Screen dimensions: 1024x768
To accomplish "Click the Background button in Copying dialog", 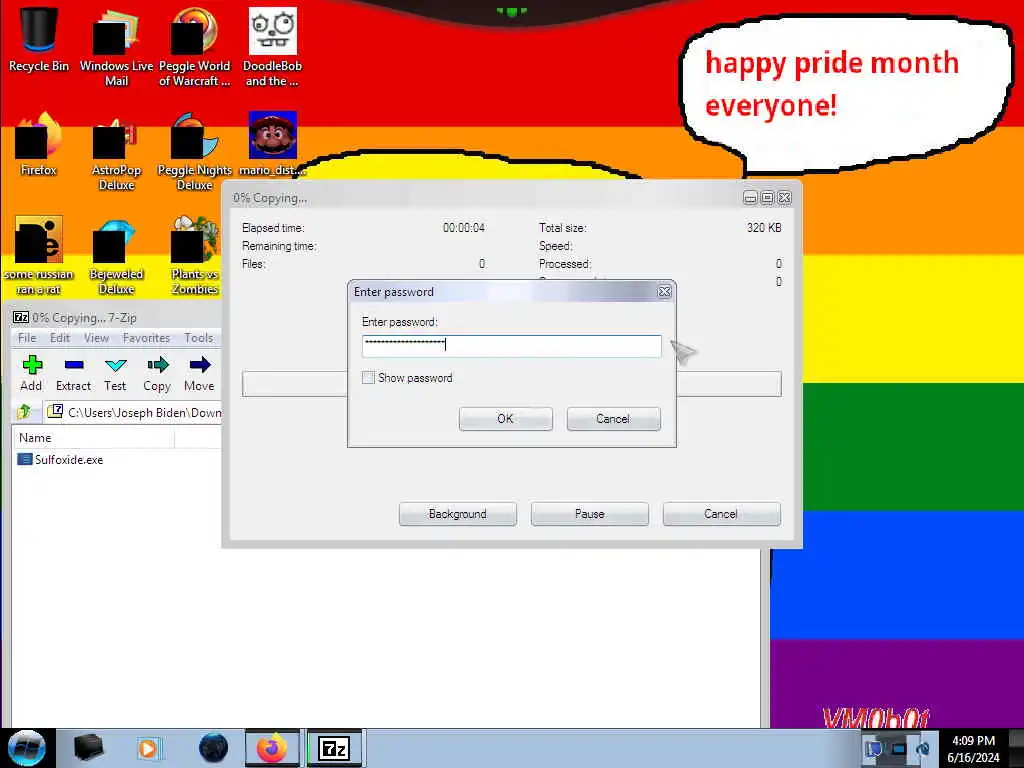I will [457, 514].
